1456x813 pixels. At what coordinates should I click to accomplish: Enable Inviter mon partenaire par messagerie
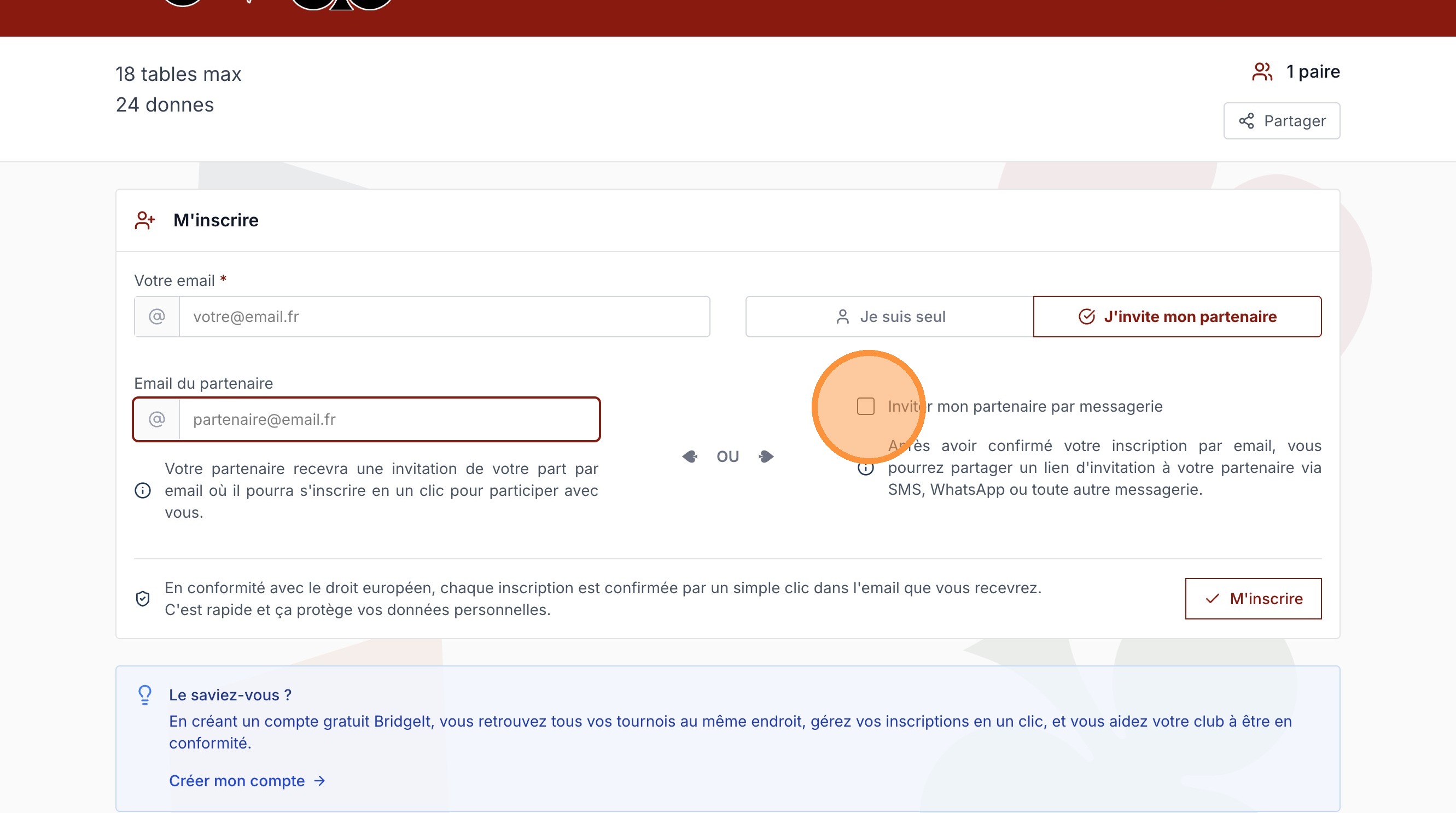click(865, 406)
